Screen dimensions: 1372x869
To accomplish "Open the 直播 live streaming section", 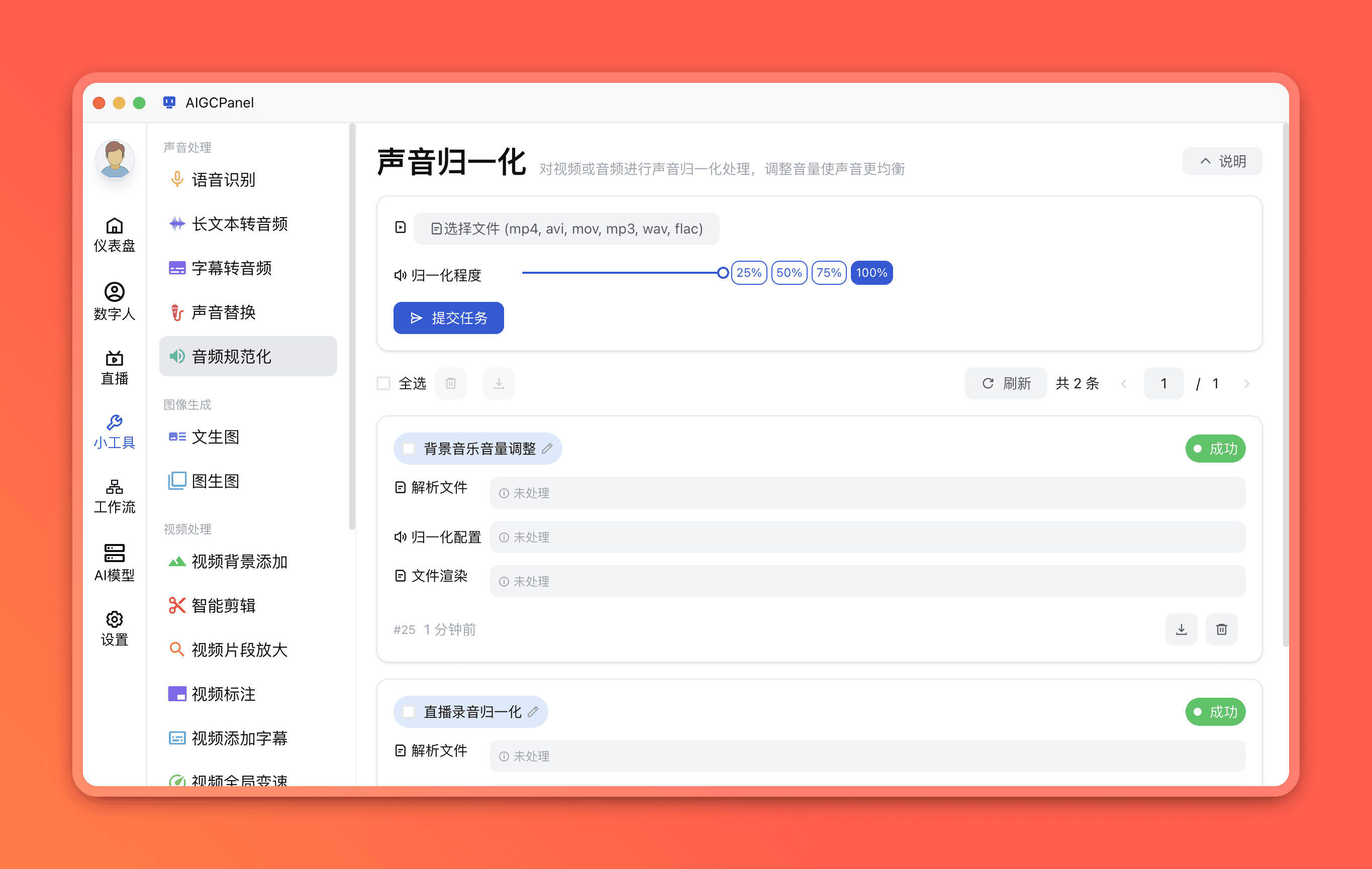I will point(114,368).
